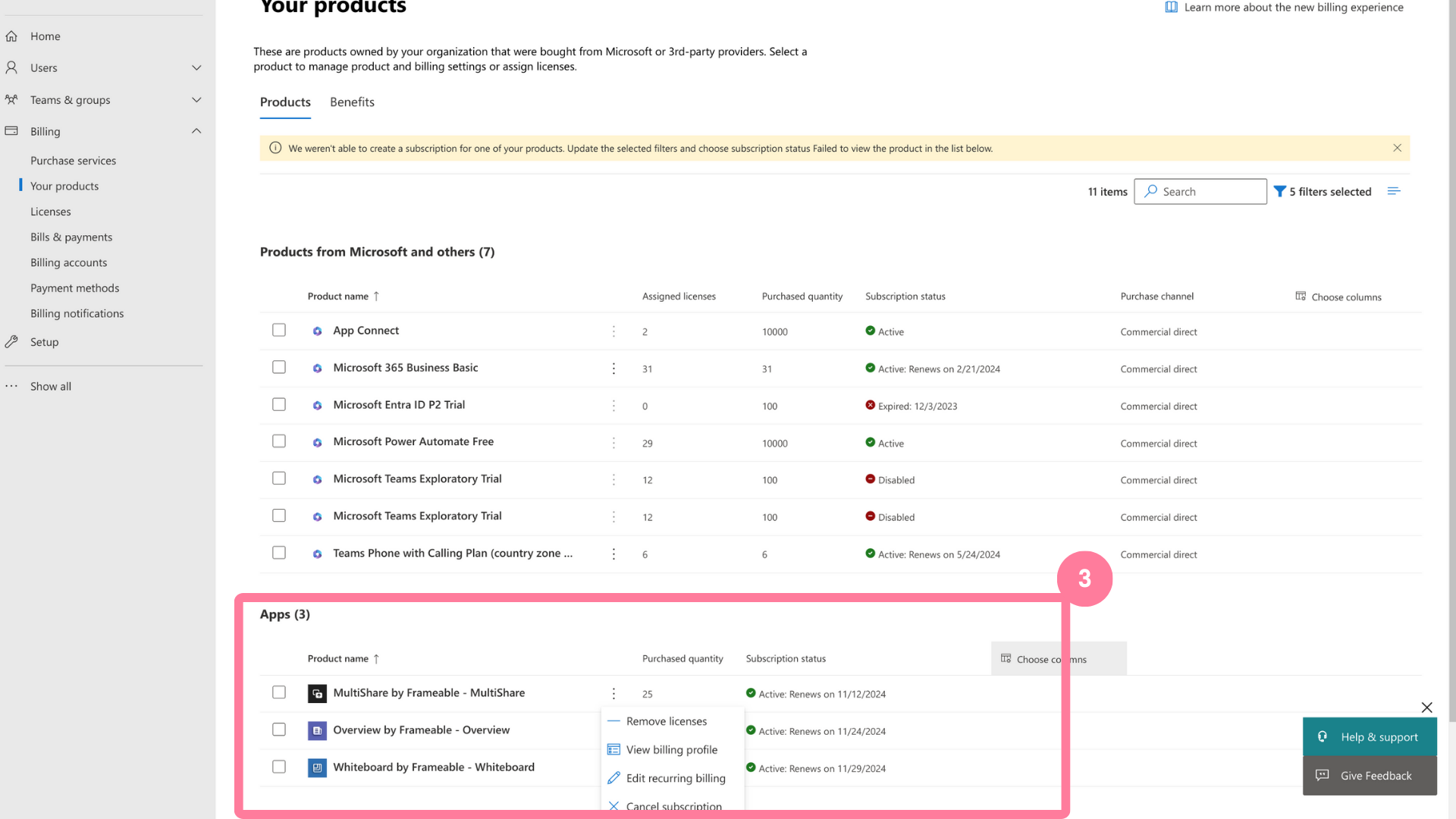
Task: Open more actions for Teams Phone with Calling Plan
Action: pos(613,554)
